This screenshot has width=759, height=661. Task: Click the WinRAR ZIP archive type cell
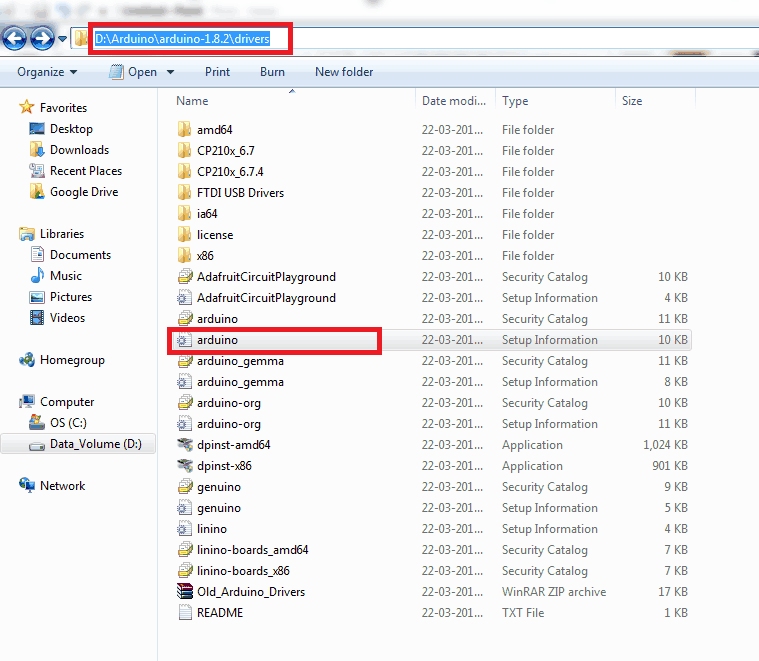click(x=554, y=592)
